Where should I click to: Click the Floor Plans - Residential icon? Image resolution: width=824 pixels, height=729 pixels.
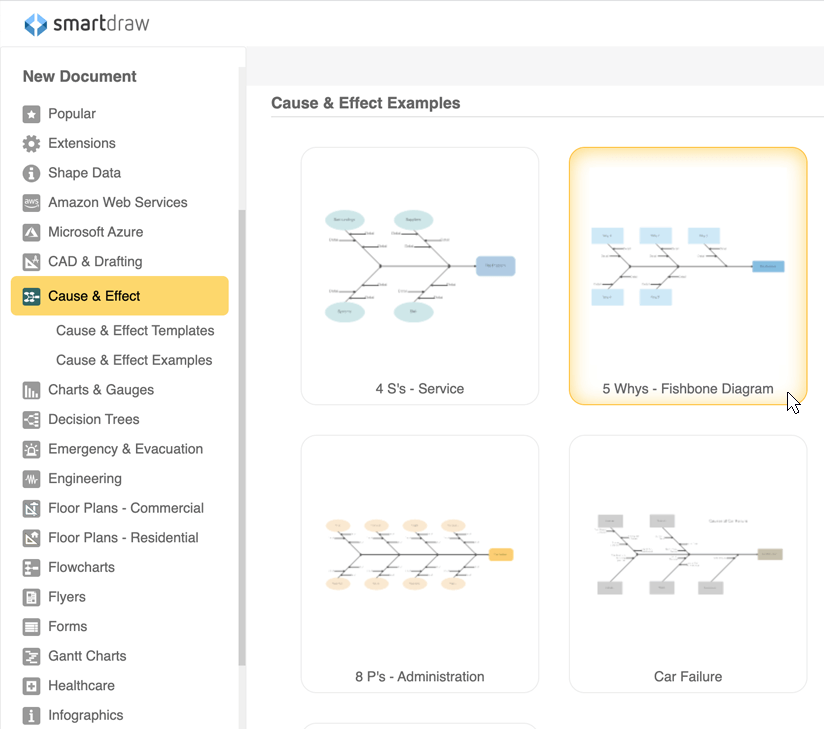click(32, 538)
